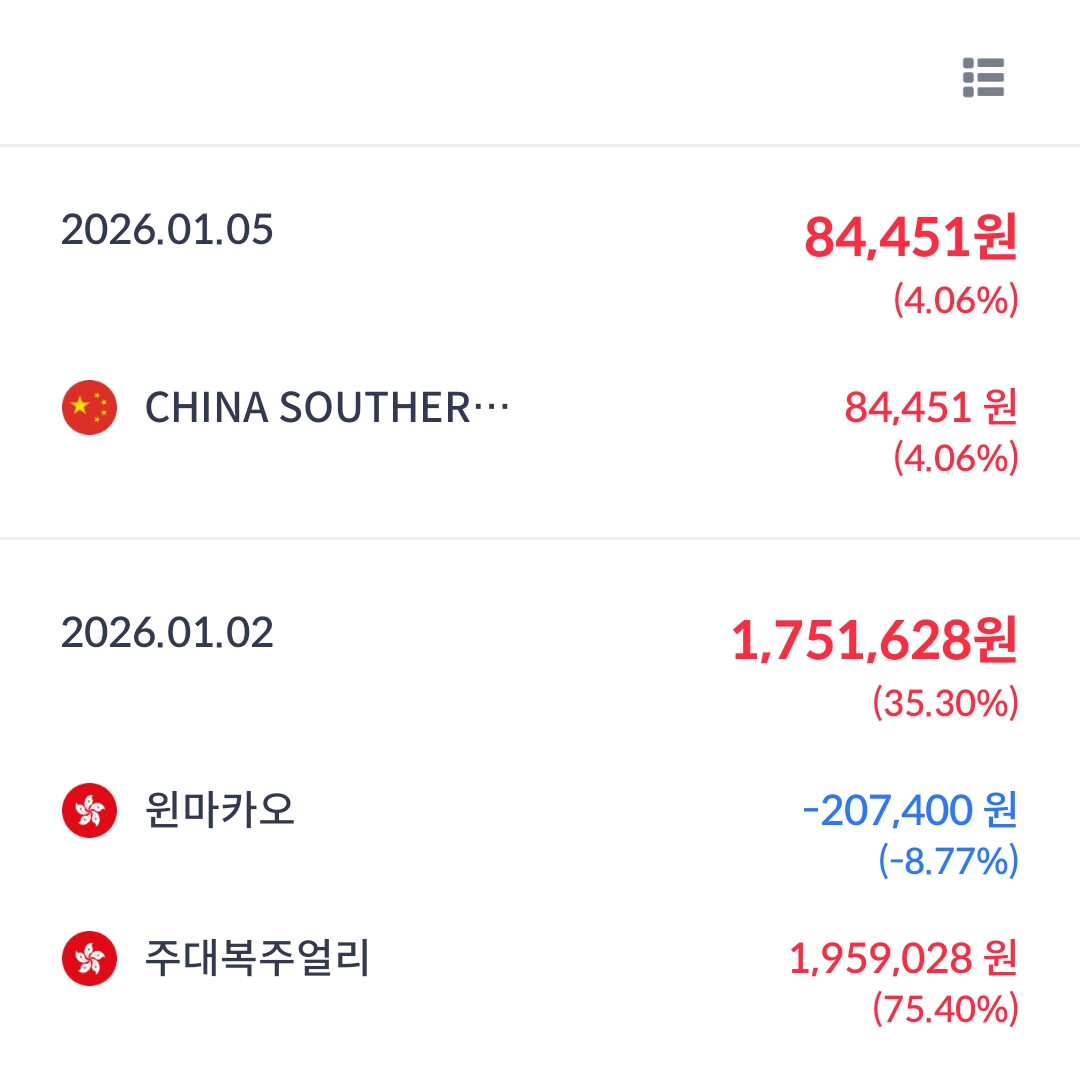Select the 2026.01.05 date header

(x=167, y=229)
